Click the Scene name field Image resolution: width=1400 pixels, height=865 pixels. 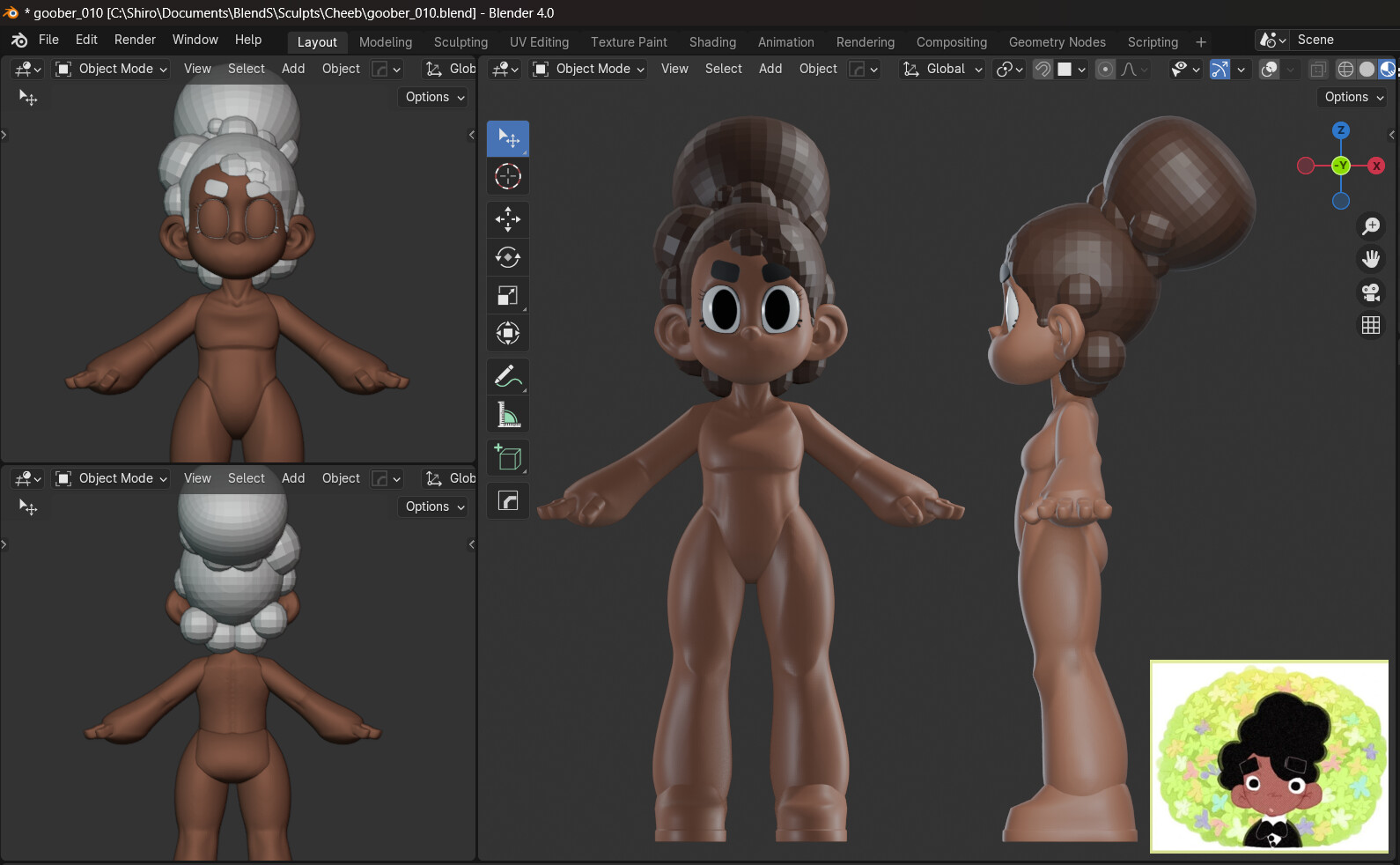click(x=1345, y=41)
